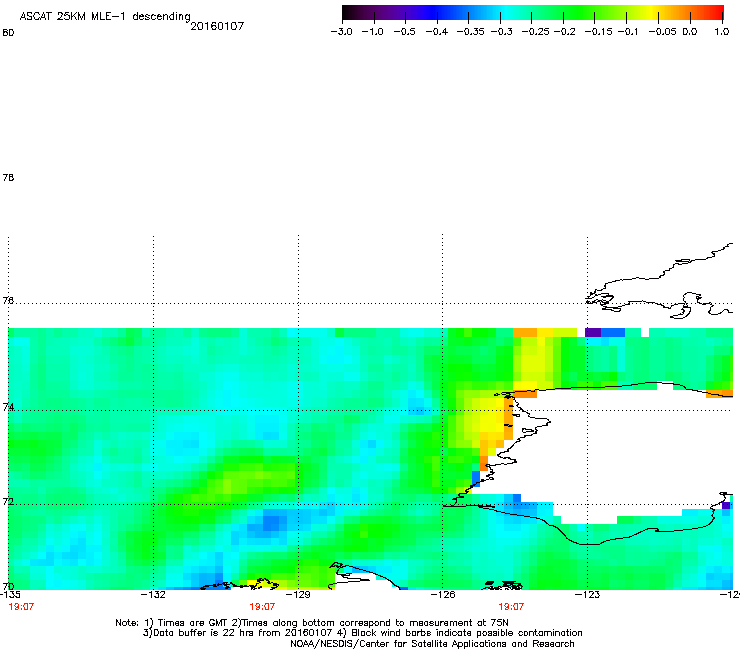This screenshot has width=740, height=650.
Task: Click the '-0.2' color scale label
Action: point(564,32)
